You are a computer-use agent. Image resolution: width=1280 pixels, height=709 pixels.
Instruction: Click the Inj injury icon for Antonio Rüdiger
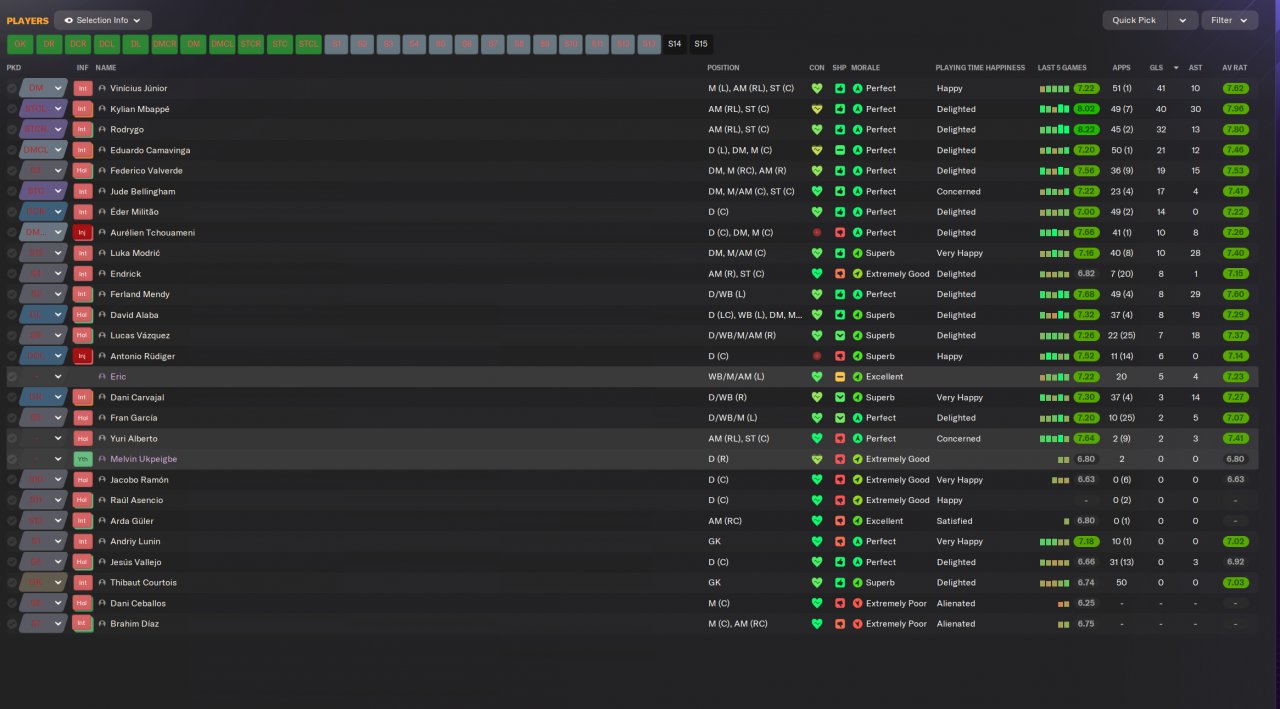click(x=83, y=356)
